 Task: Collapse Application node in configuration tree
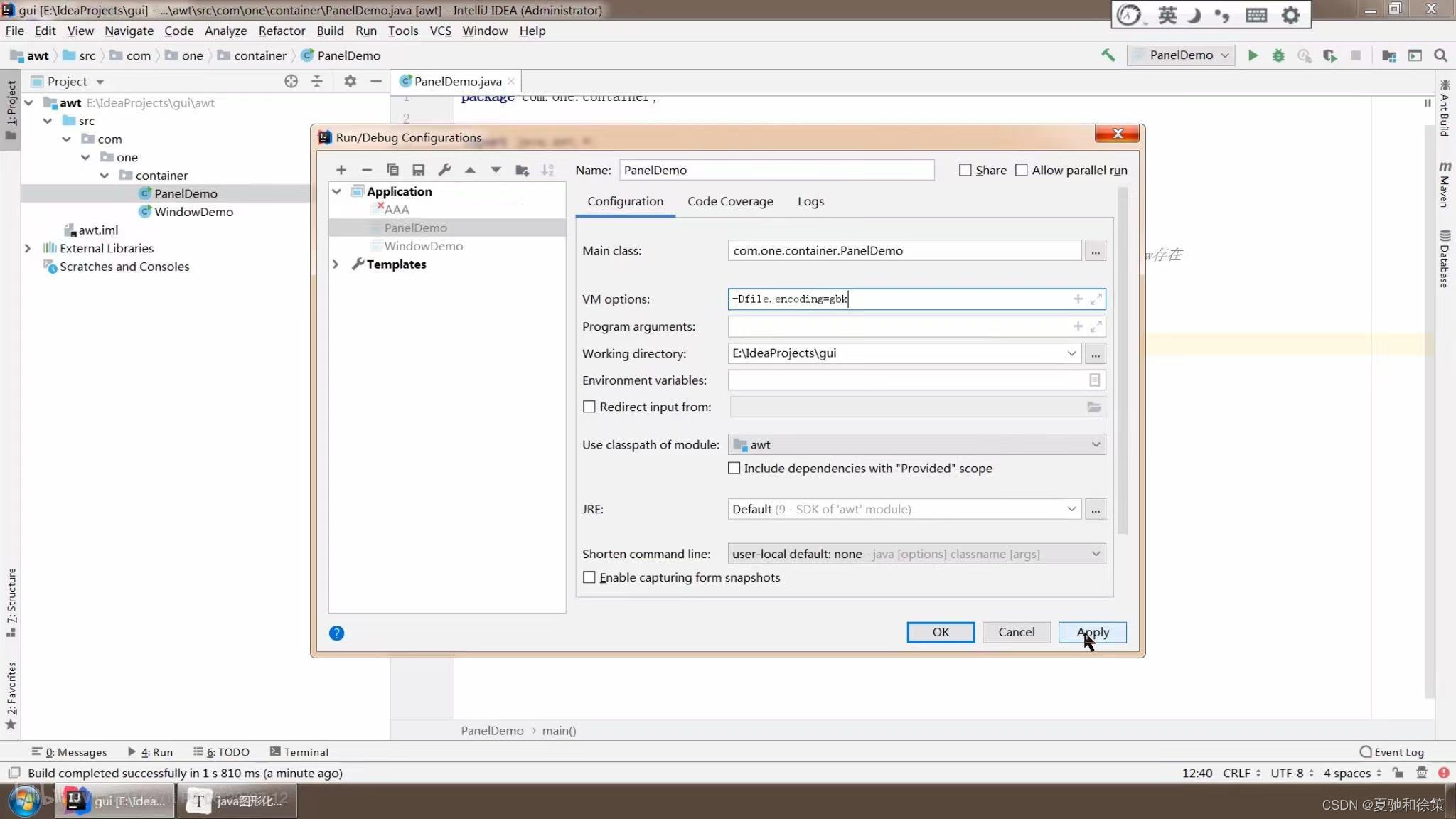click(x=337, y=191)
